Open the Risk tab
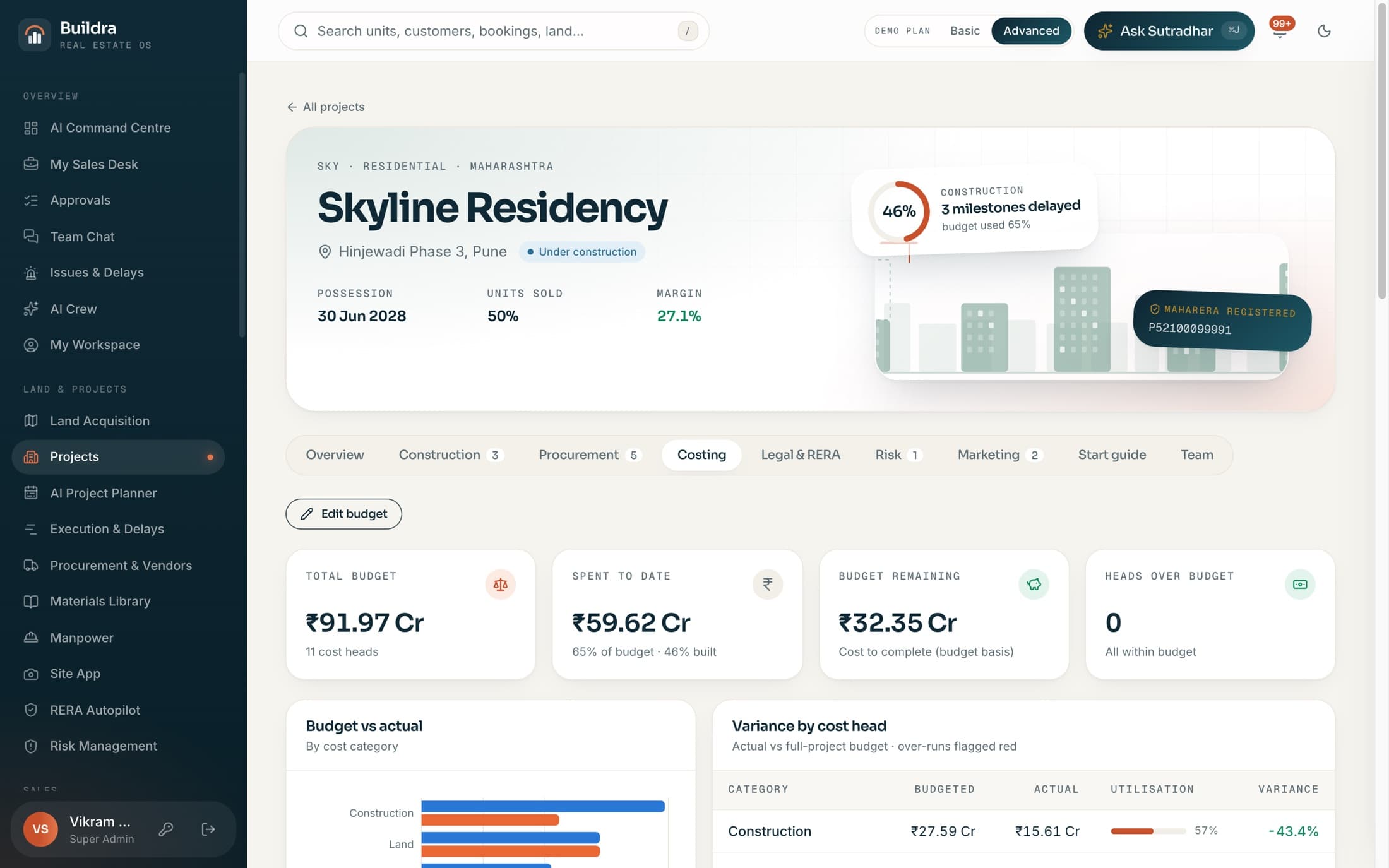This screenshot has height=868, width=1389. [898, 455]
